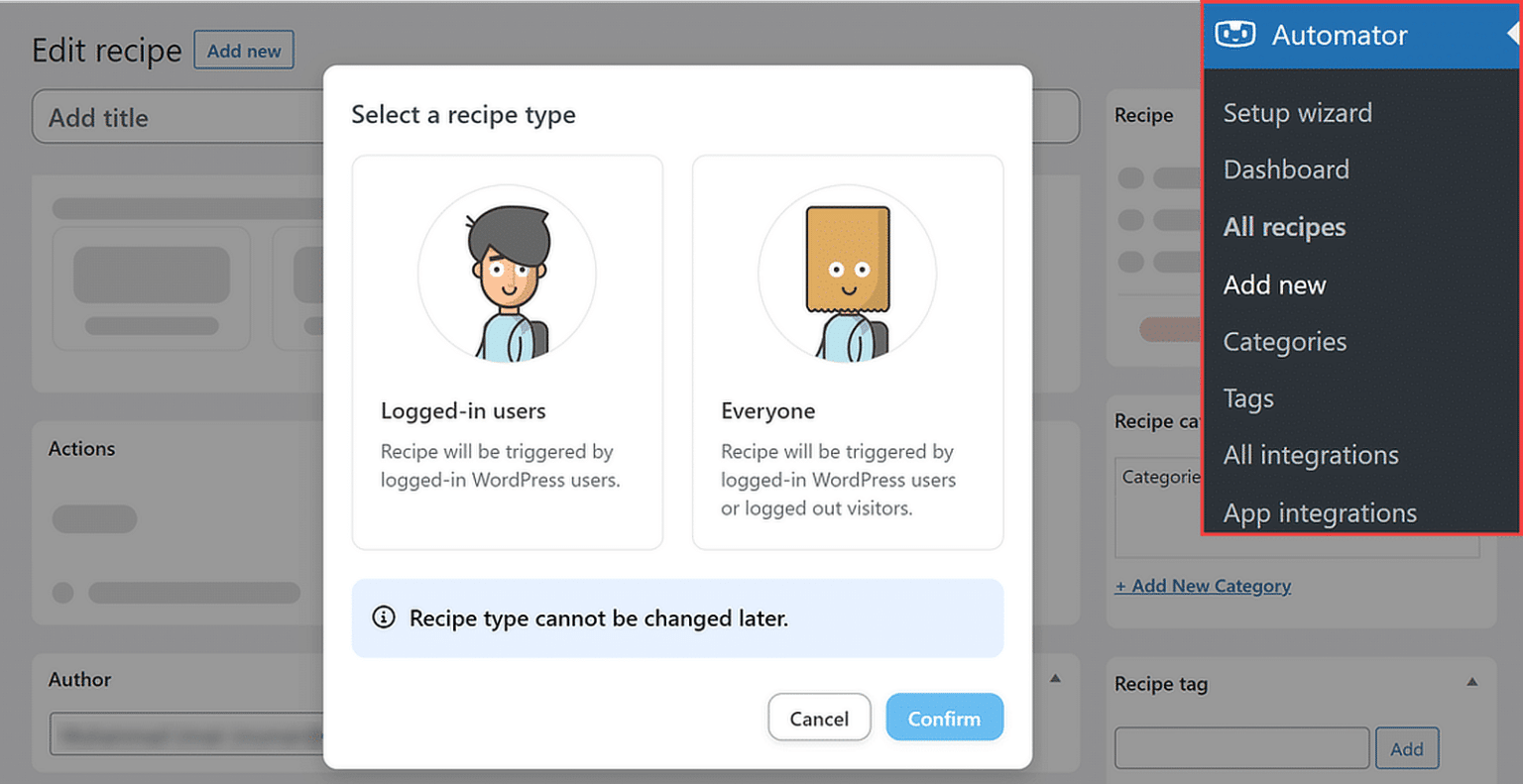Viewport: 1523px width, 784px height.
Task: Click the Add button for recipe tags
Action: [x=1407, y=748]
